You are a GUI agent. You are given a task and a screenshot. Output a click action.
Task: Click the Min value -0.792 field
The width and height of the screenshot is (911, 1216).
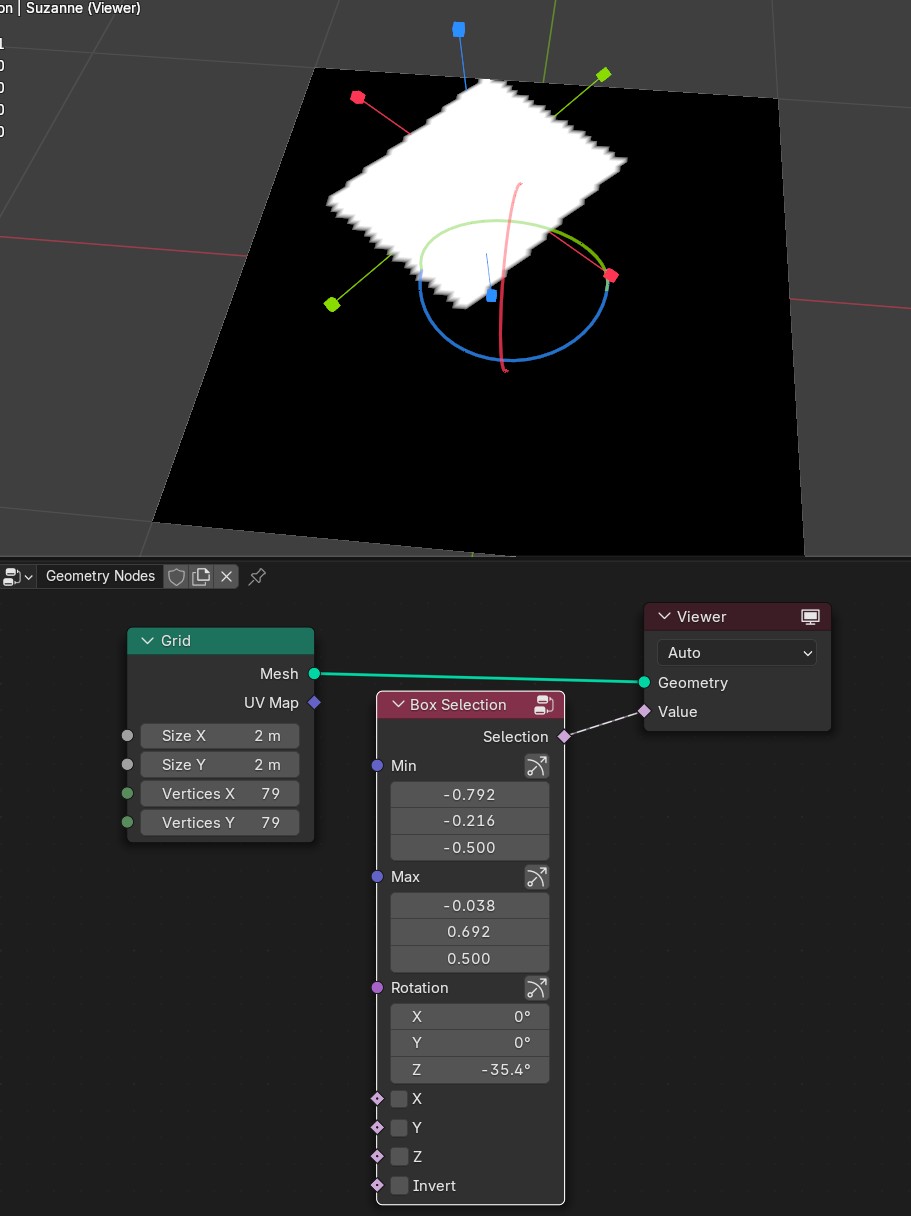point(470,795)
